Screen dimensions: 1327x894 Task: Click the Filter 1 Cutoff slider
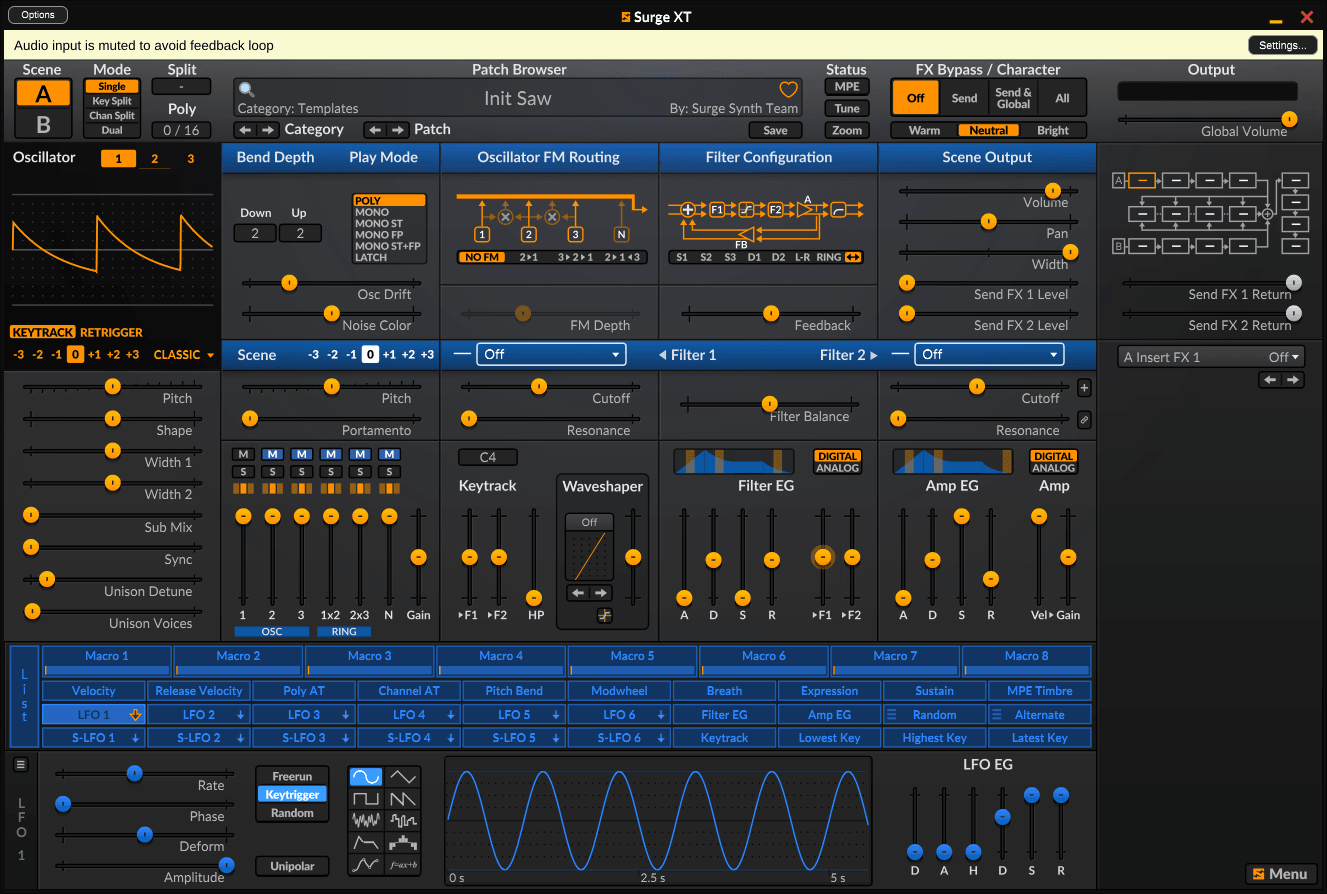tap(549, 386)
